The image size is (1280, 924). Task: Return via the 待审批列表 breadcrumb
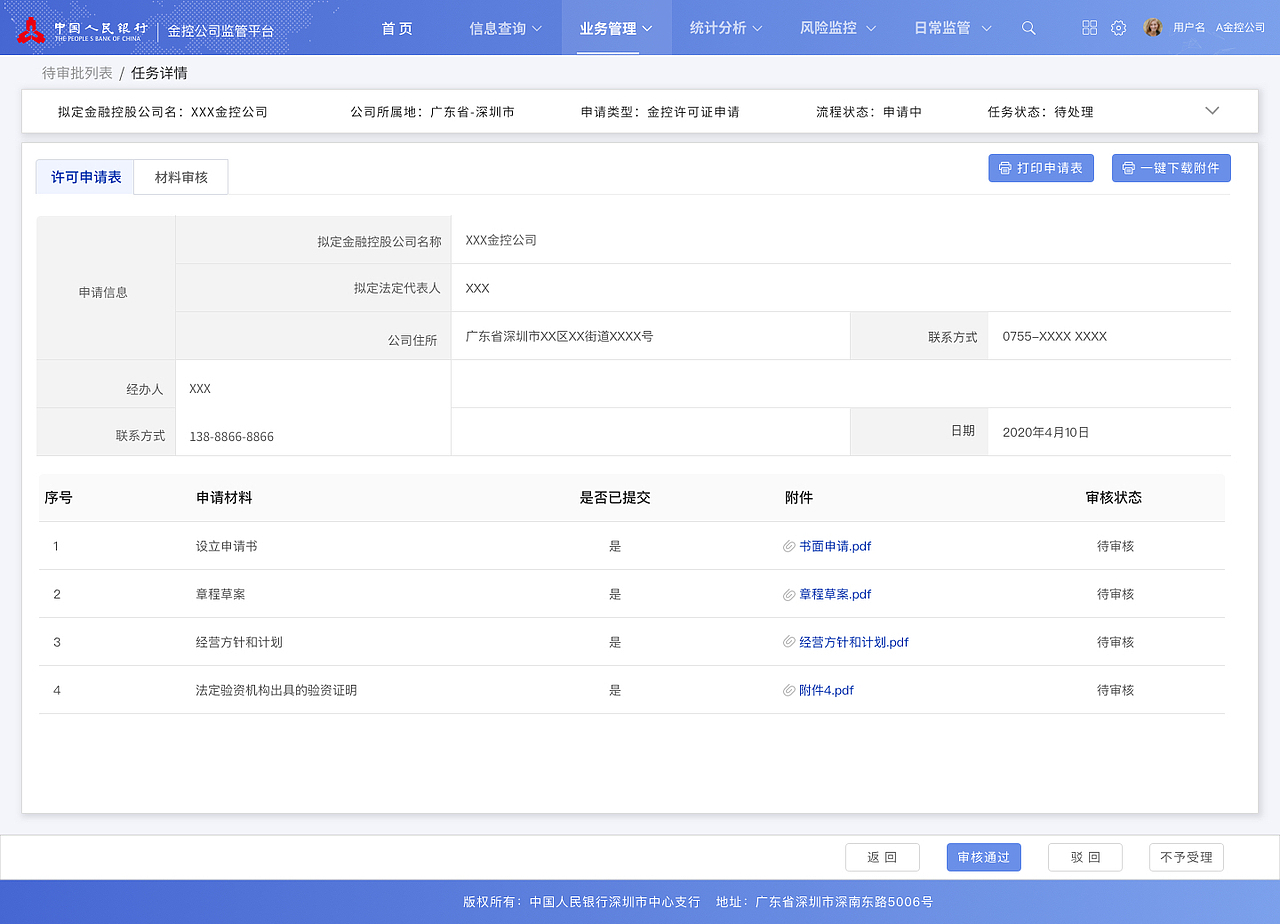coord(77,72)
